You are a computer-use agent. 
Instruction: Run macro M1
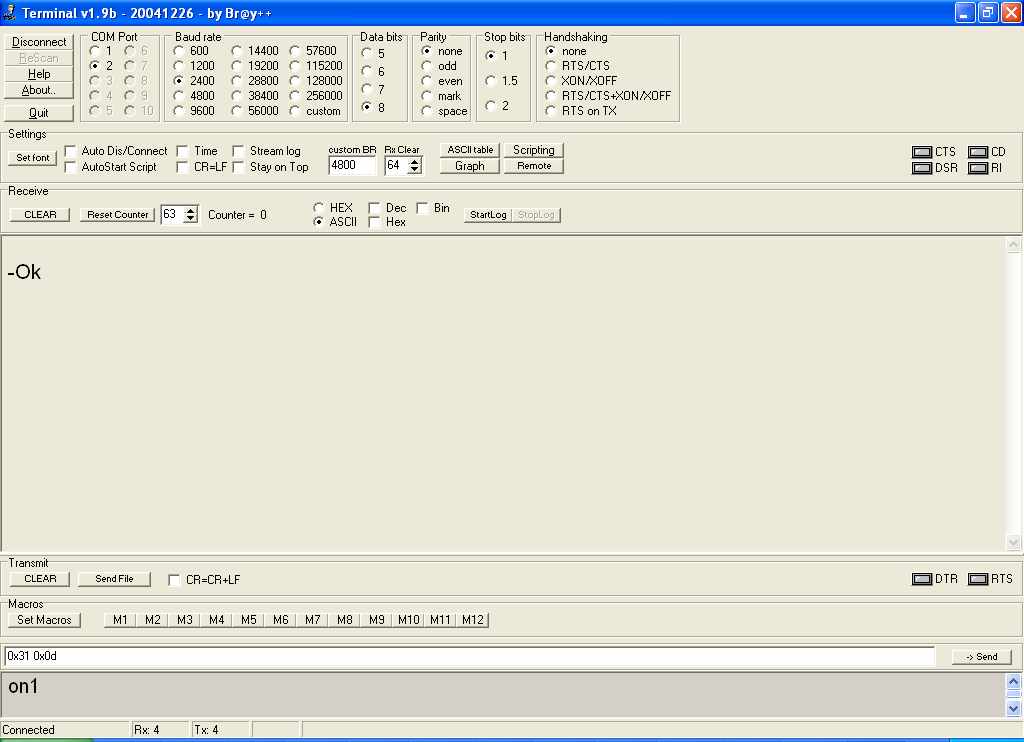click(x=120, y=620)
